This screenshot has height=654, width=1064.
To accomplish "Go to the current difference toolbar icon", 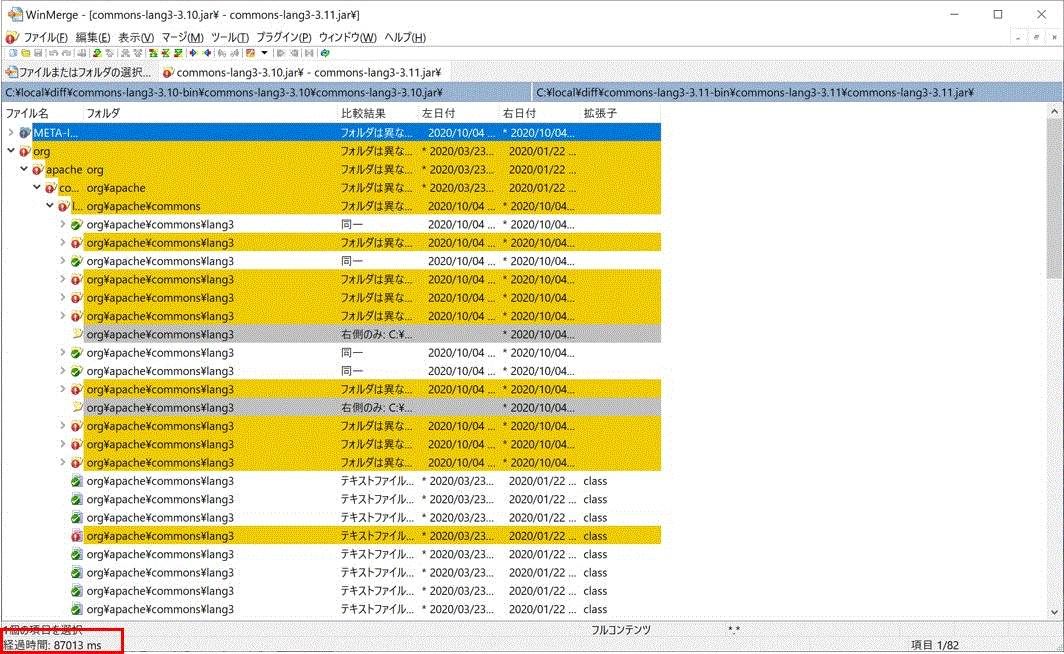I will 166,53.
